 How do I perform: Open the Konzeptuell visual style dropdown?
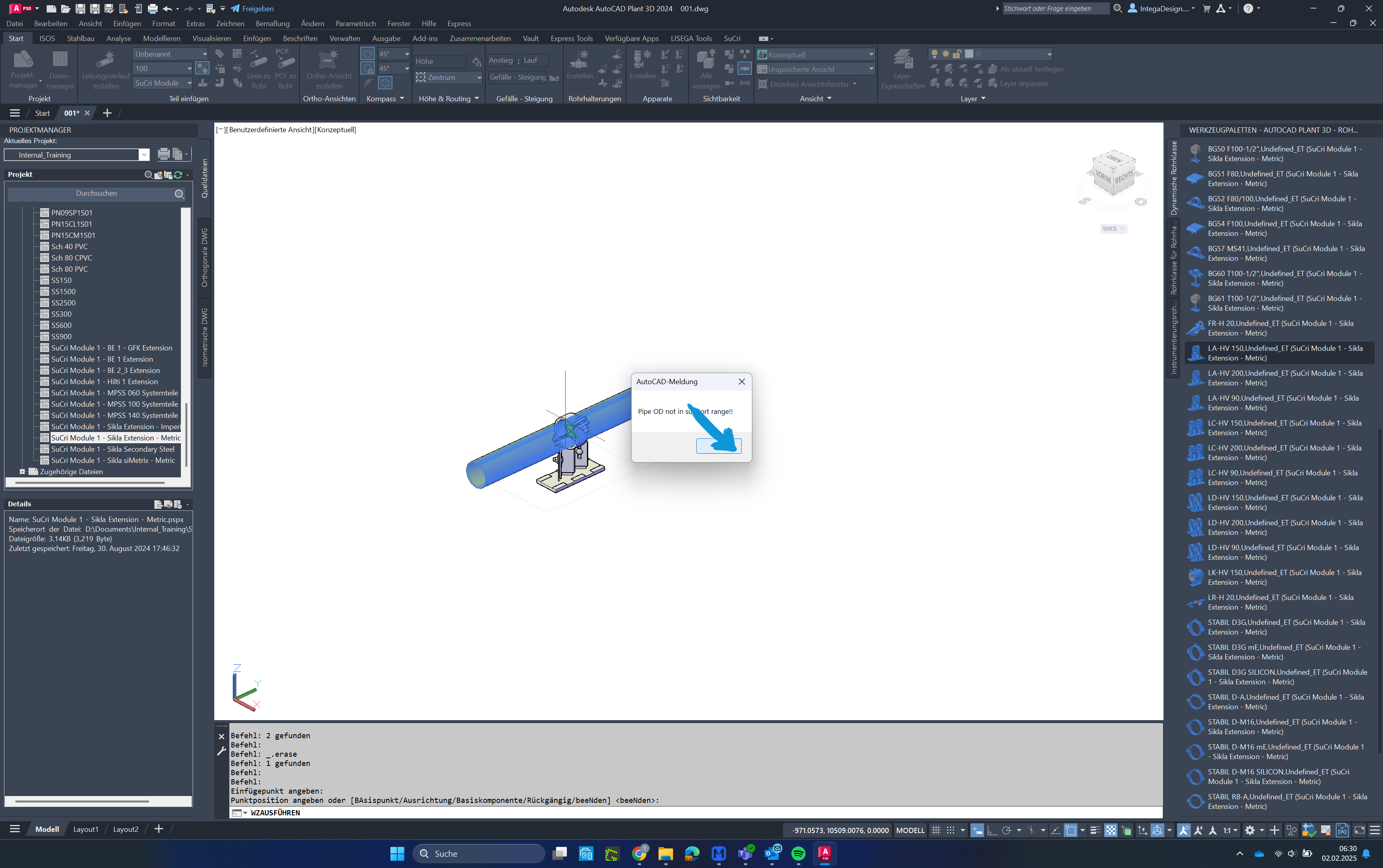815,55
